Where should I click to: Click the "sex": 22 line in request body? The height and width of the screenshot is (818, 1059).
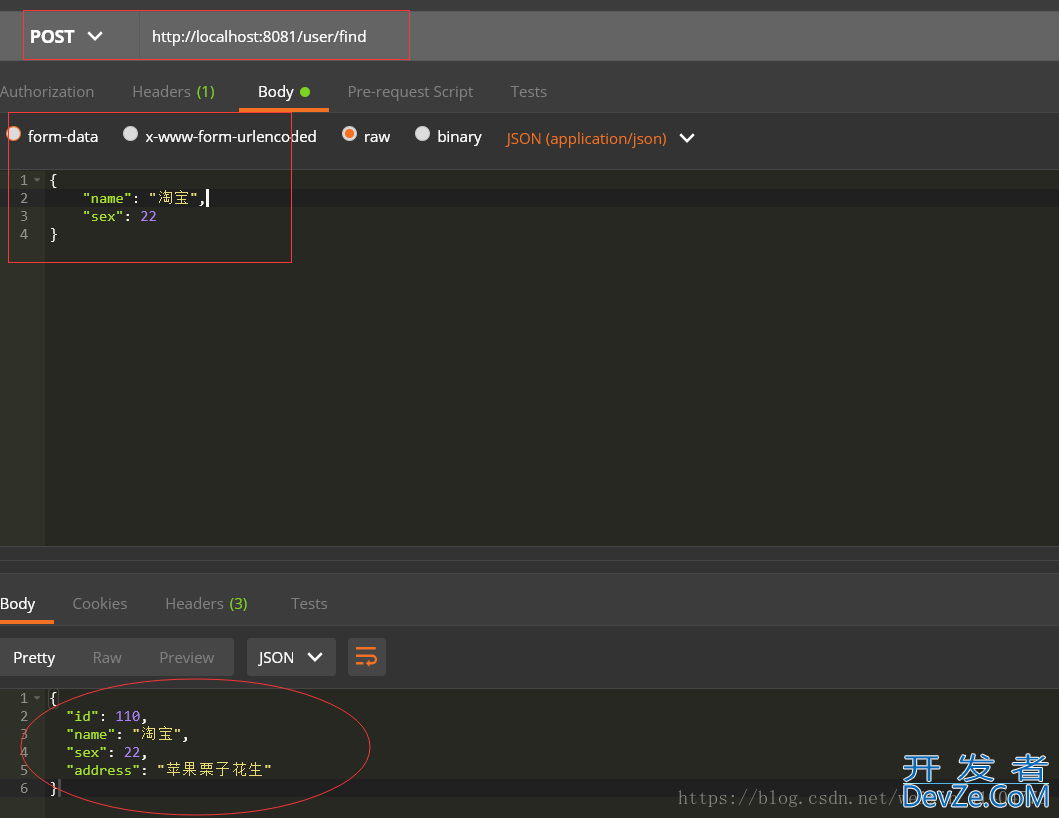coord(120,216)
